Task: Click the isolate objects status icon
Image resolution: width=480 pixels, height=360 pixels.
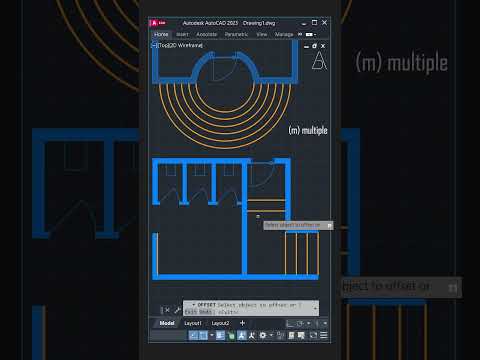Action: (x=291, y=335)
